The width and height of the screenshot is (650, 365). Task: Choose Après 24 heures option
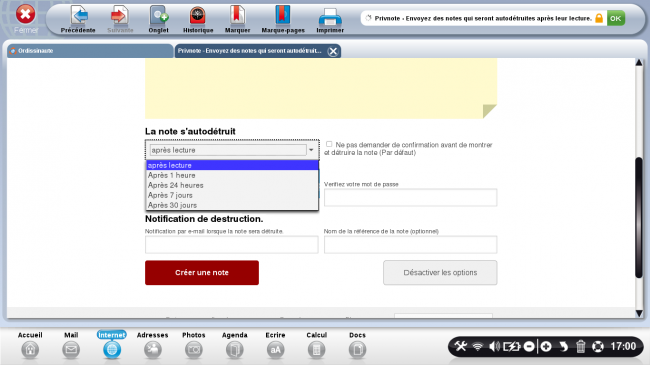(x=232, y=185)
